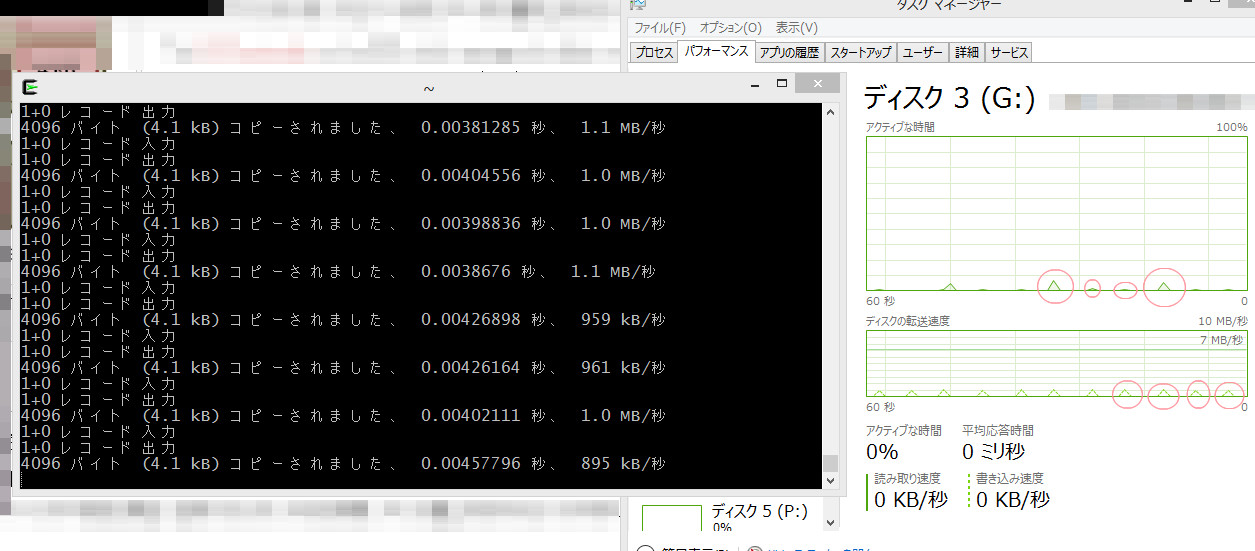Click the アクティブな時間 graph for disk 3
Image resolution: width=1255 pixels, height=551 pixels.
click(1057, 213)
